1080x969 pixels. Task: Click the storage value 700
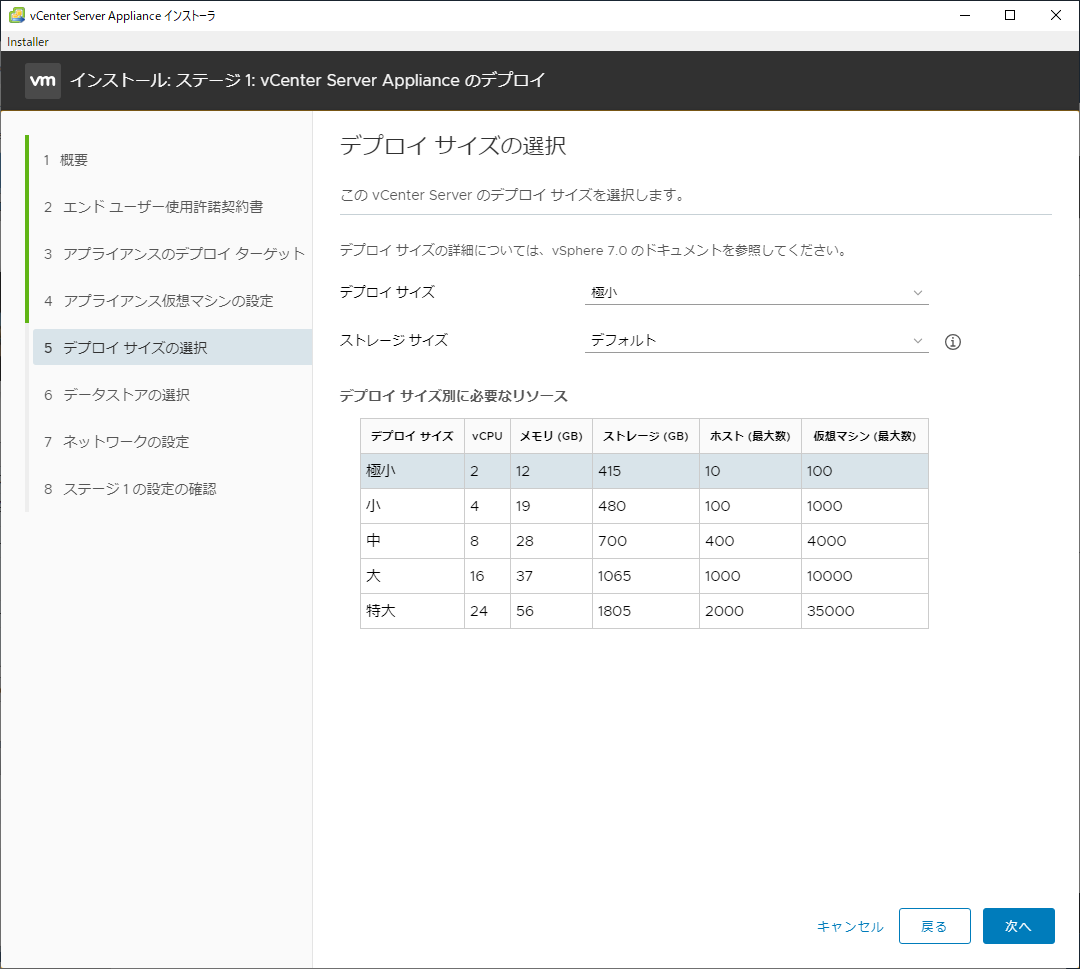pyautogui.click(x=612, y=541)
